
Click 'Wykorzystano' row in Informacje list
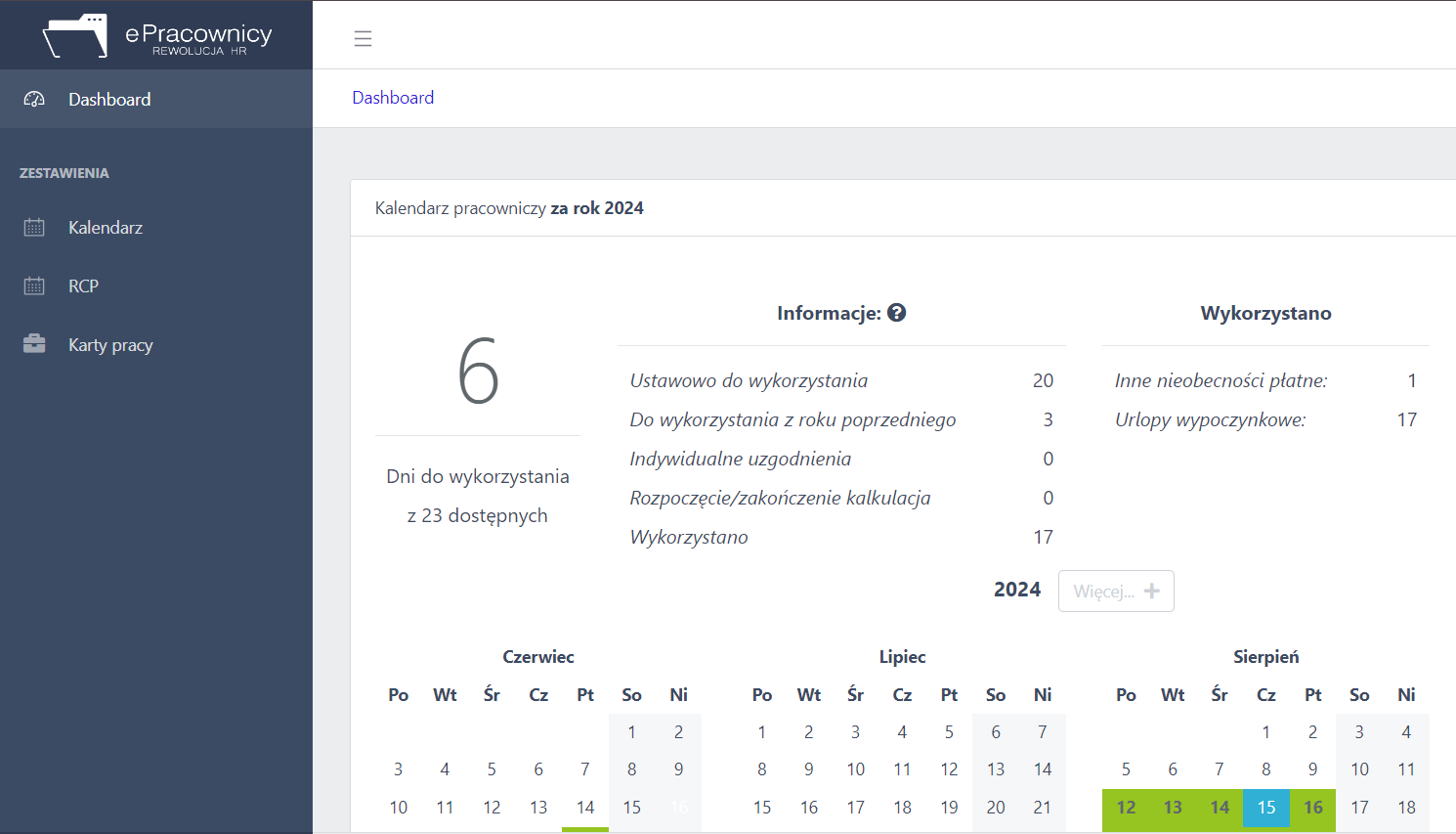(841, 537)
